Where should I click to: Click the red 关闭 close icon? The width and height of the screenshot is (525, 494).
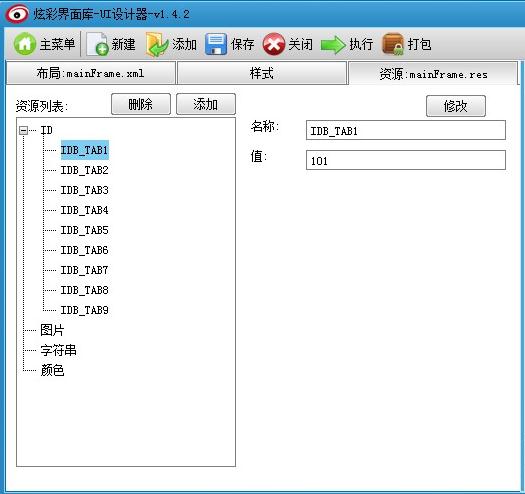pos(274,44)
